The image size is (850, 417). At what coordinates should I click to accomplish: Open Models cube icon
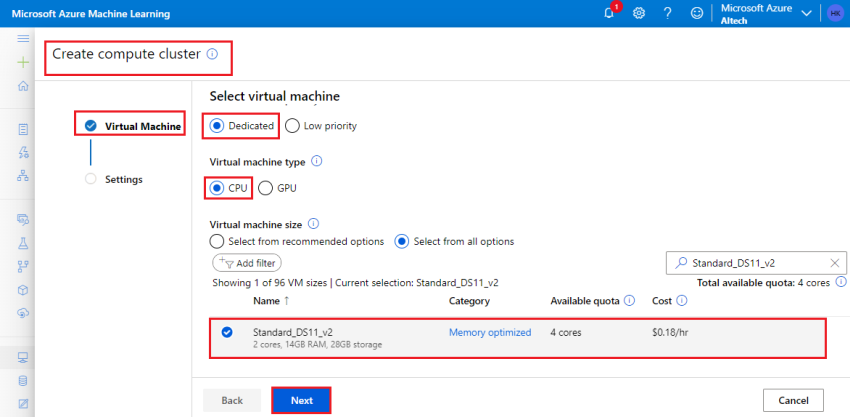coord(23,290)
